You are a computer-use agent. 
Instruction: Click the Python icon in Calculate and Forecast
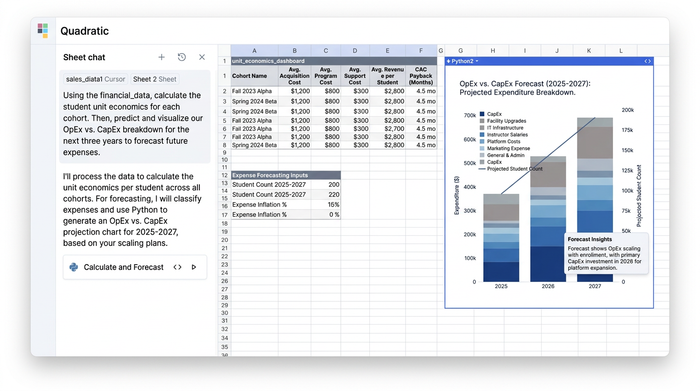point(74,267)
